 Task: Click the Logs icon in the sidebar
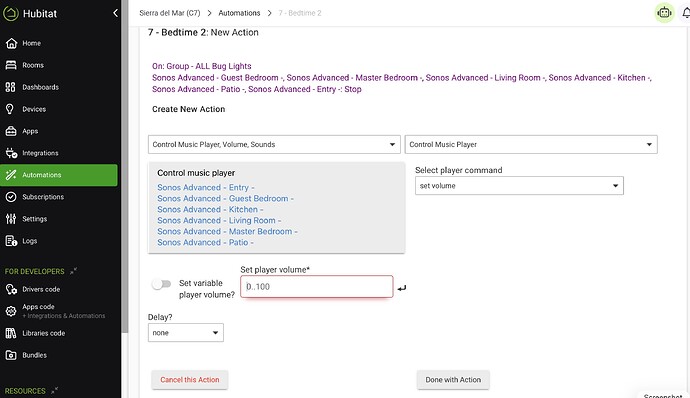(x=11, y=241)
